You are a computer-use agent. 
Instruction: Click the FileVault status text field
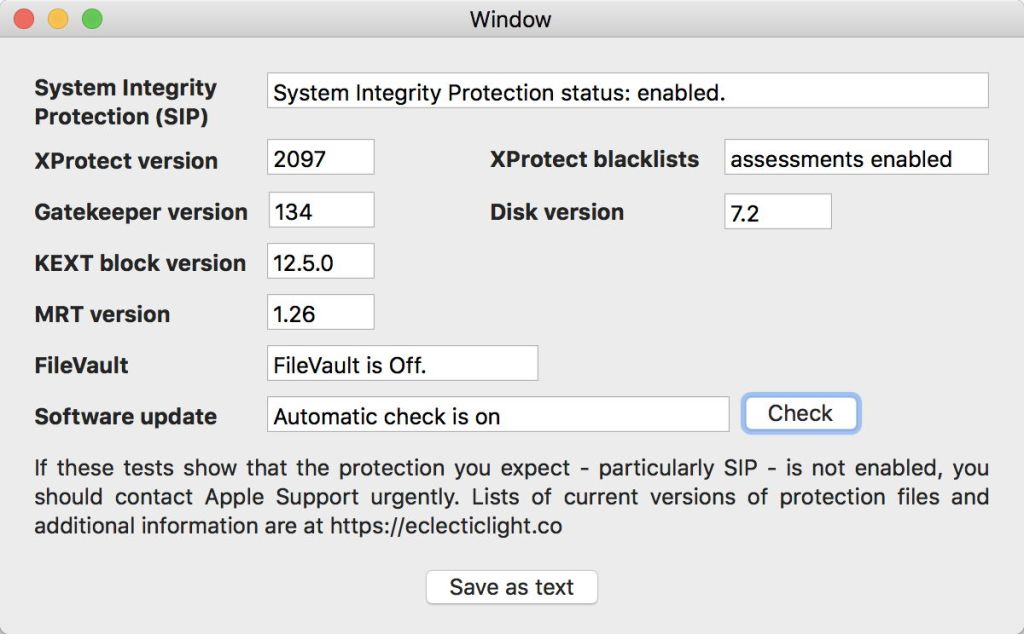[402, 364]
